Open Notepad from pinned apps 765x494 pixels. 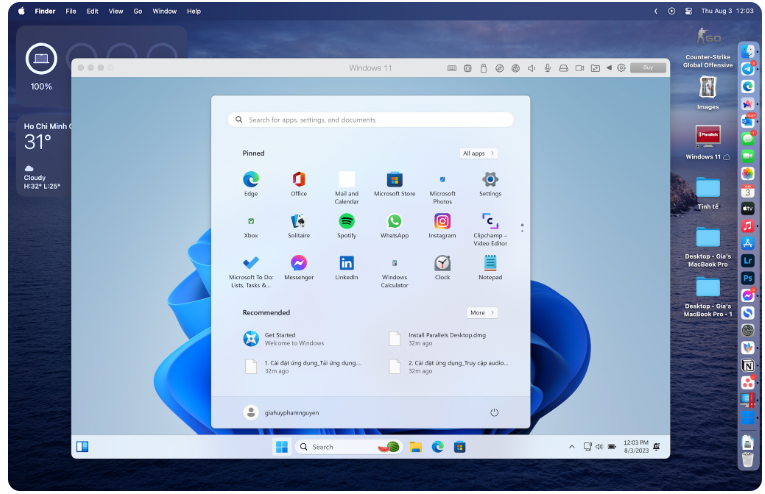click(x=490, y=263)
